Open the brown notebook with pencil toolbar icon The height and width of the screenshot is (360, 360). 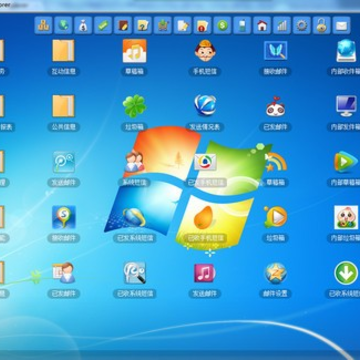point(123,25)
